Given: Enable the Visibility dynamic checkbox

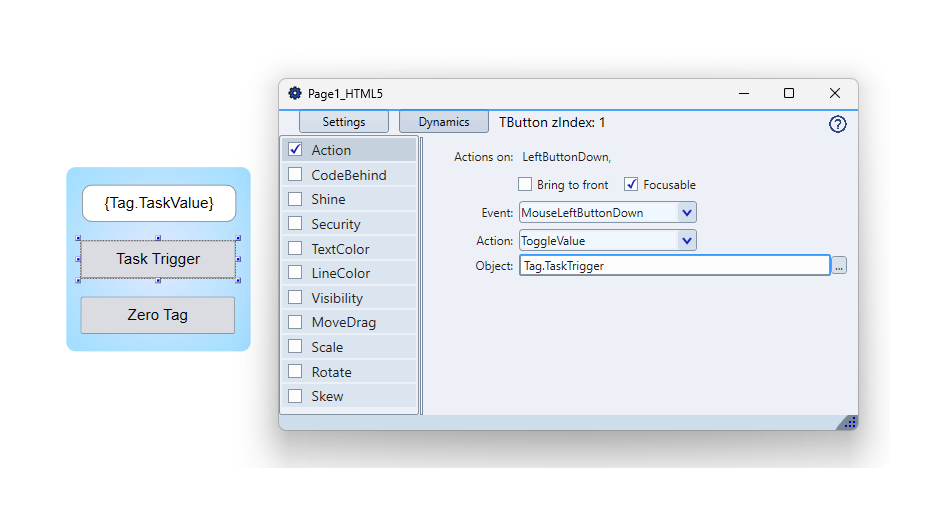Looking at the screenshot, I should (x=295, y=298).
